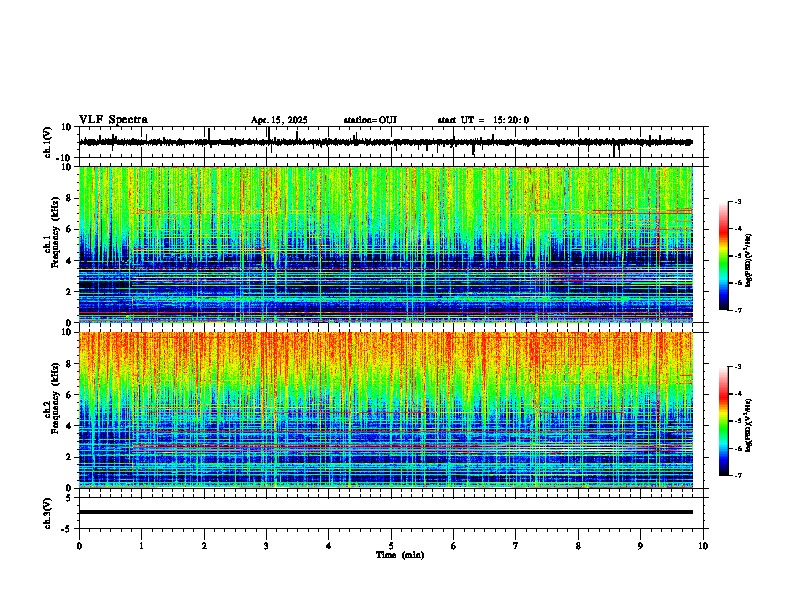Click the "2" kHz tick on ch.2 frequency axis

(x=70, y=457)
